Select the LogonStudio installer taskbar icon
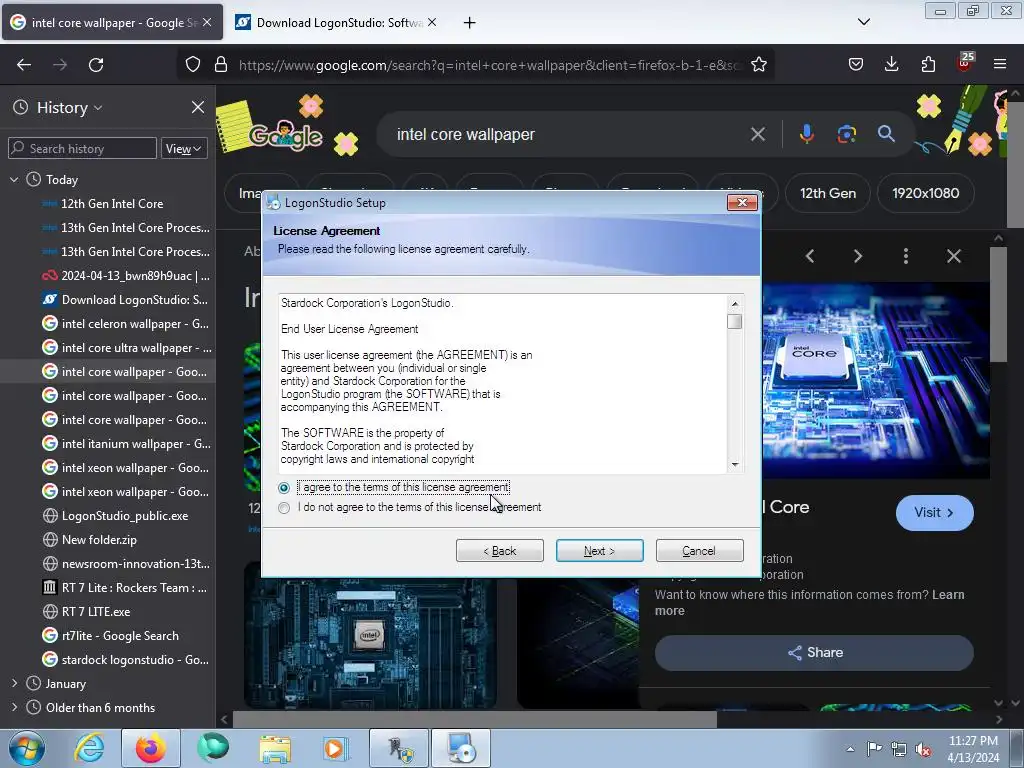 pyautogui.click(x=460, y=748)
